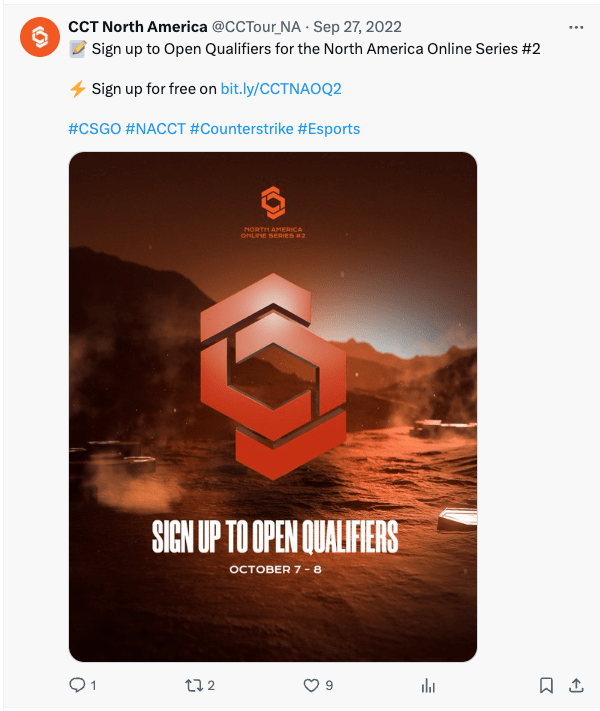
Task: Click the reply count number 1
Action: tap(93, 685)
